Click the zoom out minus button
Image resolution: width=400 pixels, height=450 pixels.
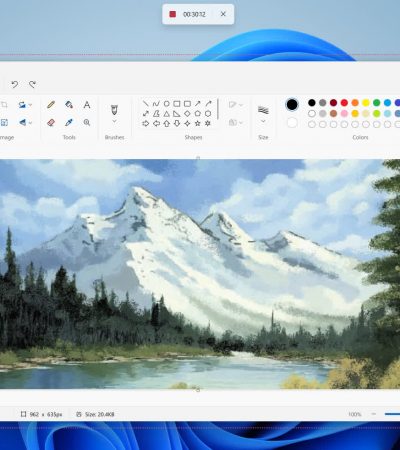click(x=374, y=414)
